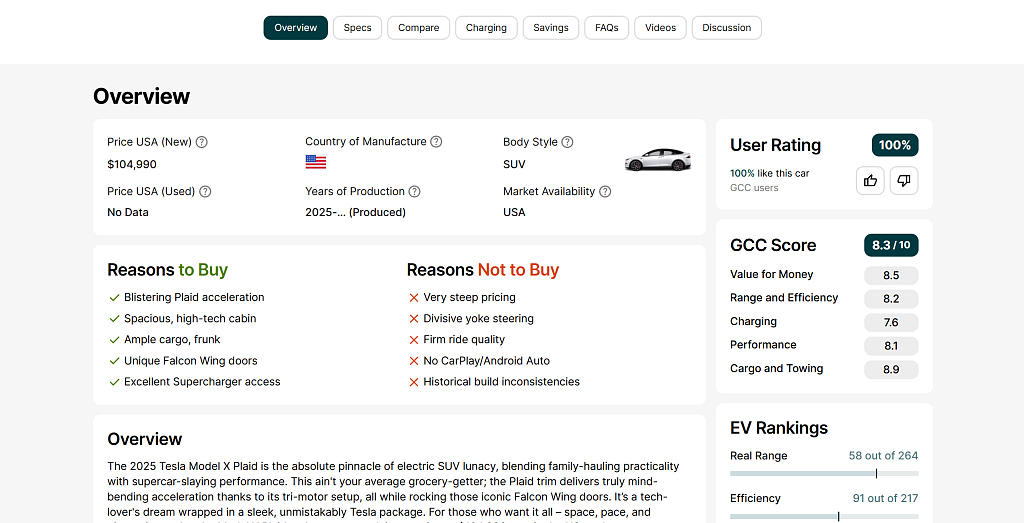Click 'Historical build inconsistencies' reason
1024x523 pixels.
pyautogui.click(x=502, y=382)
